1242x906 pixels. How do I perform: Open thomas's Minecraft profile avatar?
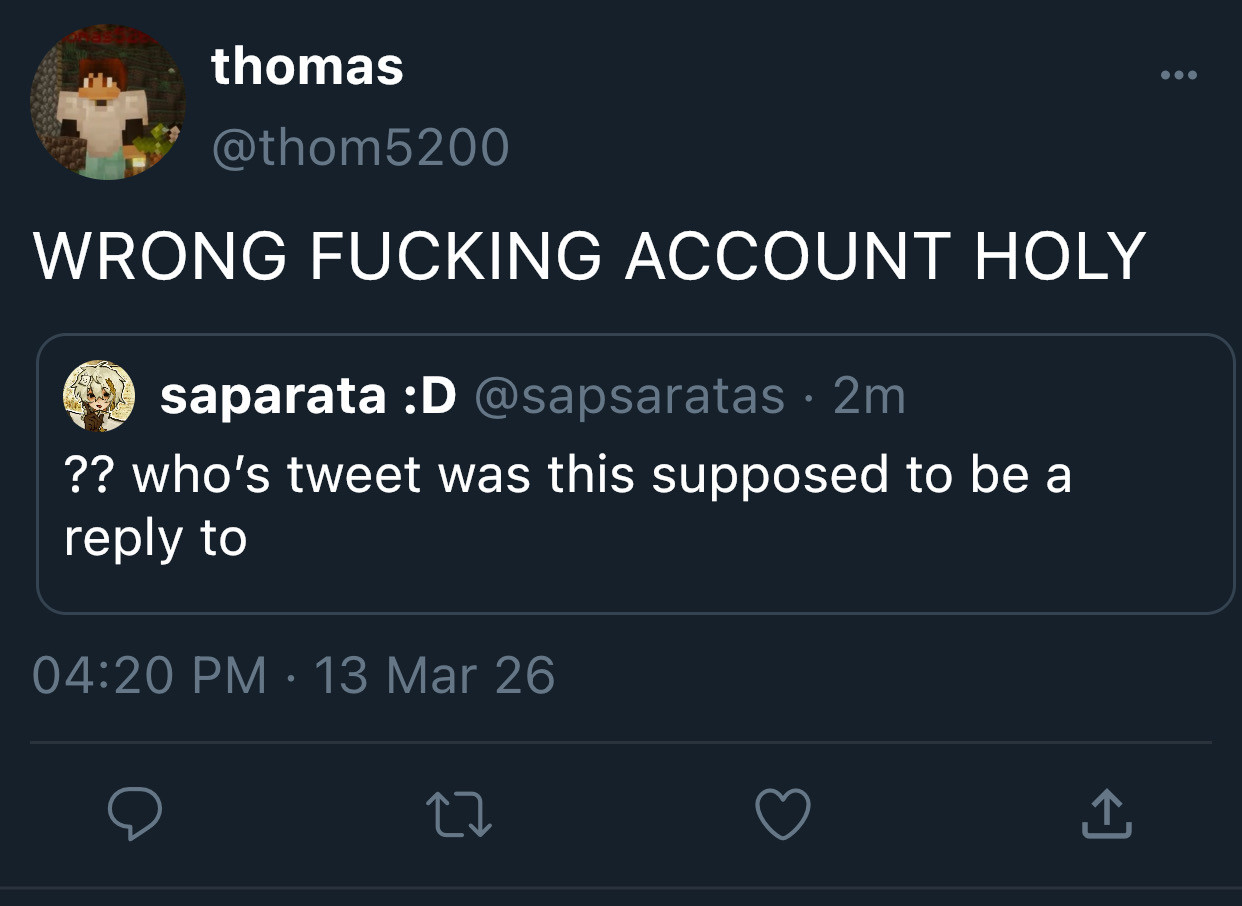[108, 103]
